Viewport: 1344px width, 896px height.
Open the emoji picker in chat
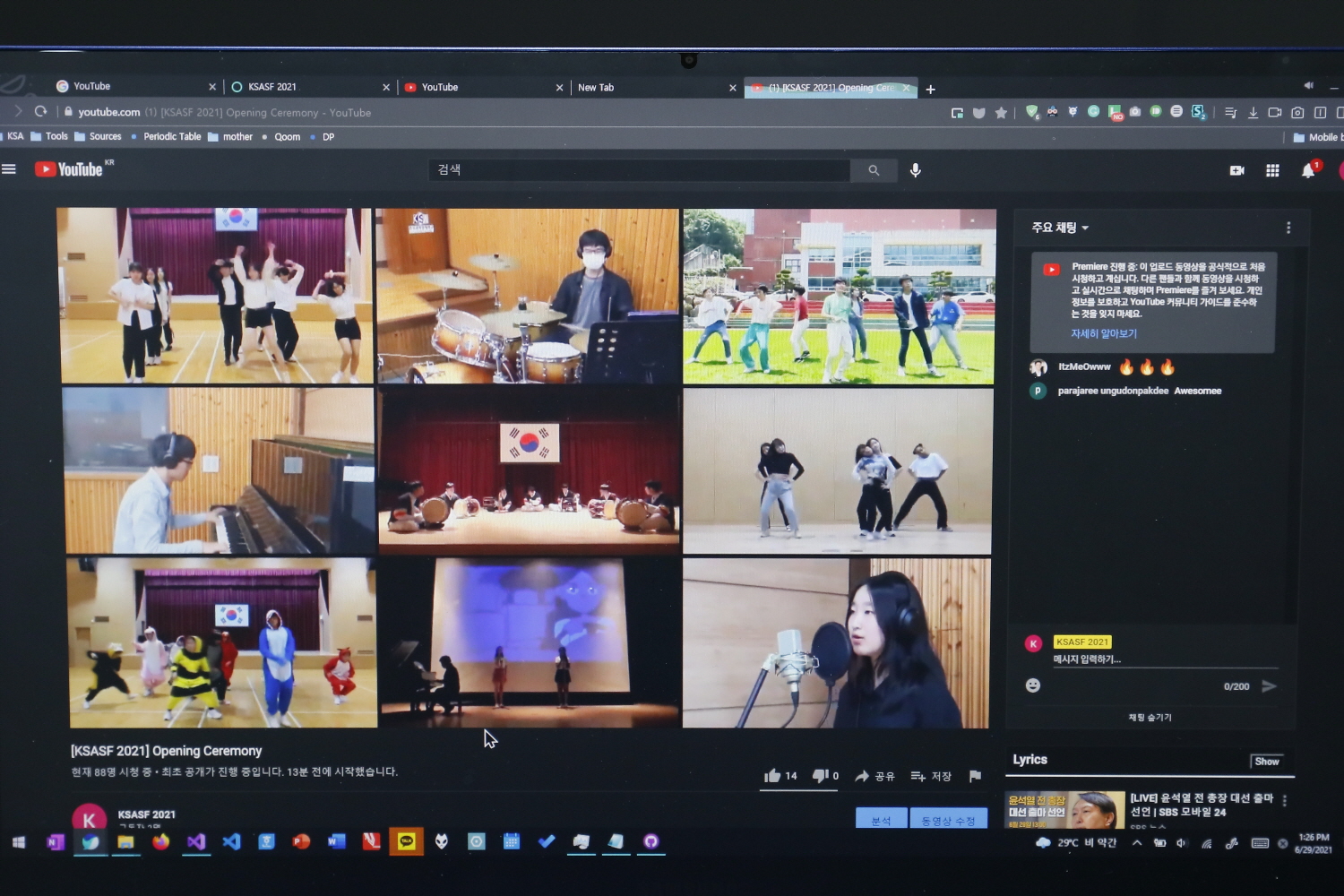pos(1033,685)
